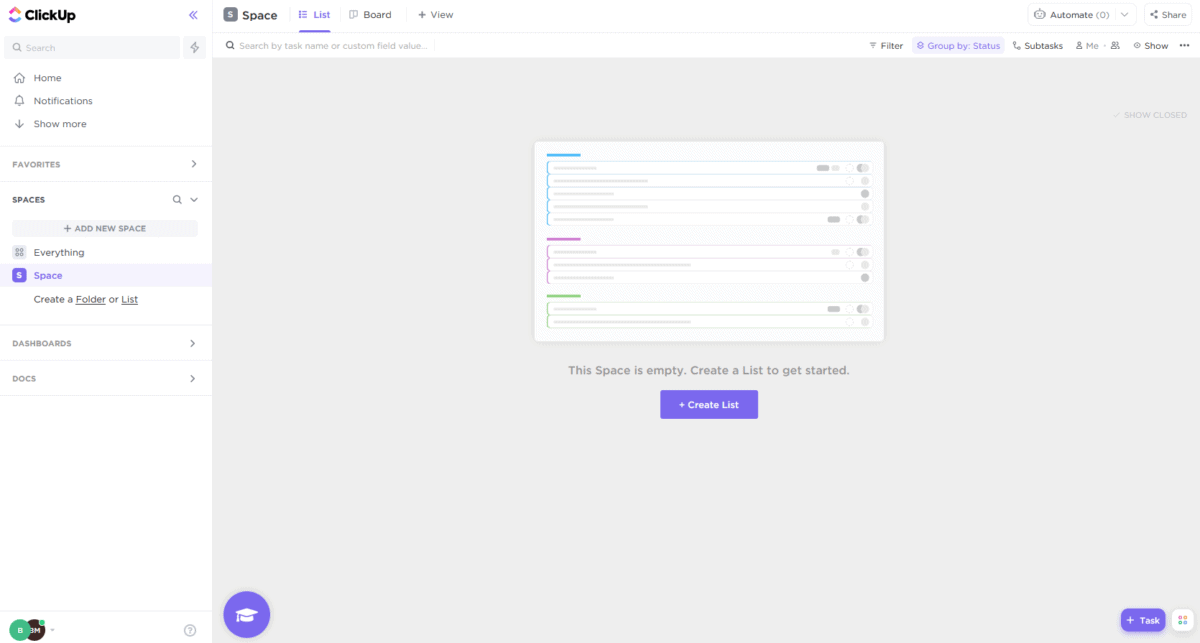Image resolution: width=1200 pixels, height=643 pixels.
Task: Switch to the Board tab
Action: [x=370, y=14]
